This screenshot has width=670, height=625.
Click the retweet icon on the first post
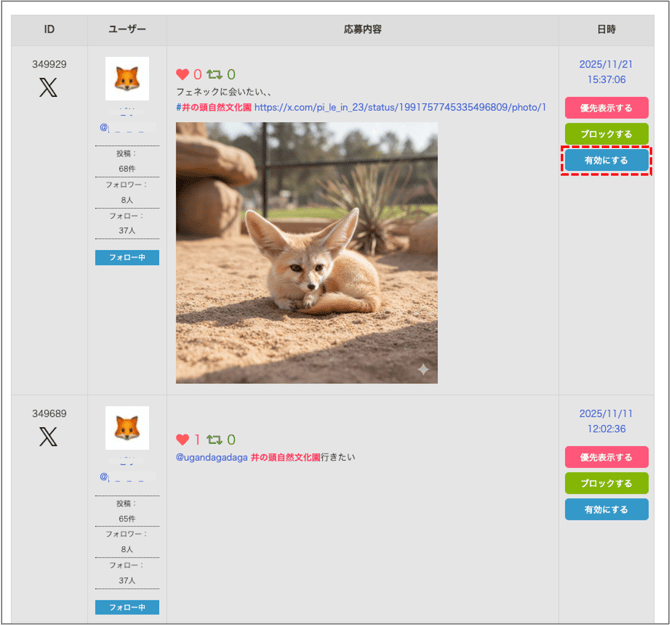(x=214, y=74)
